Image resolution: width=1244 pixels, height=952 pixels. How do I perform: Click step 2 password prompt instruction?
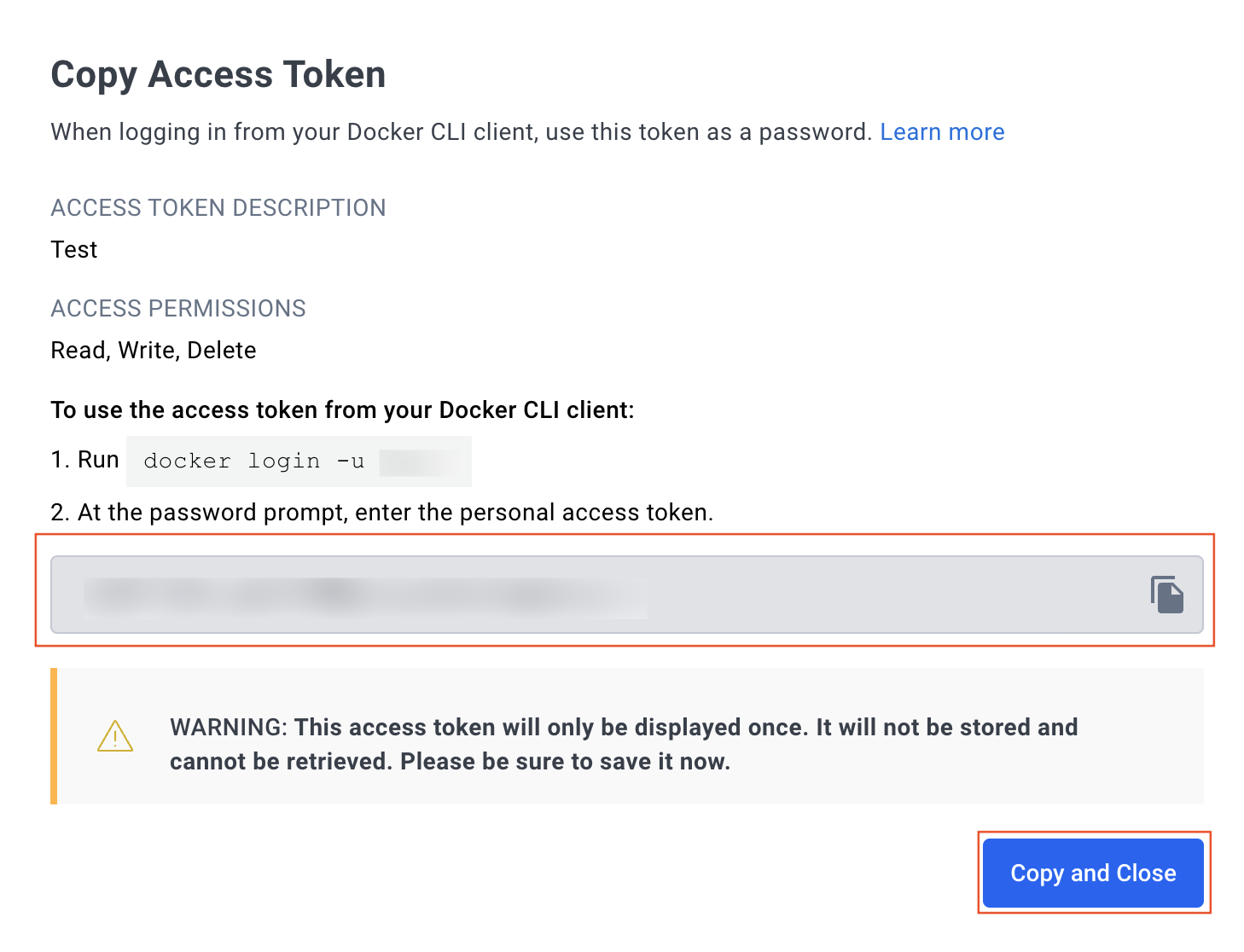pyautogui.click(x=381, y=513)
